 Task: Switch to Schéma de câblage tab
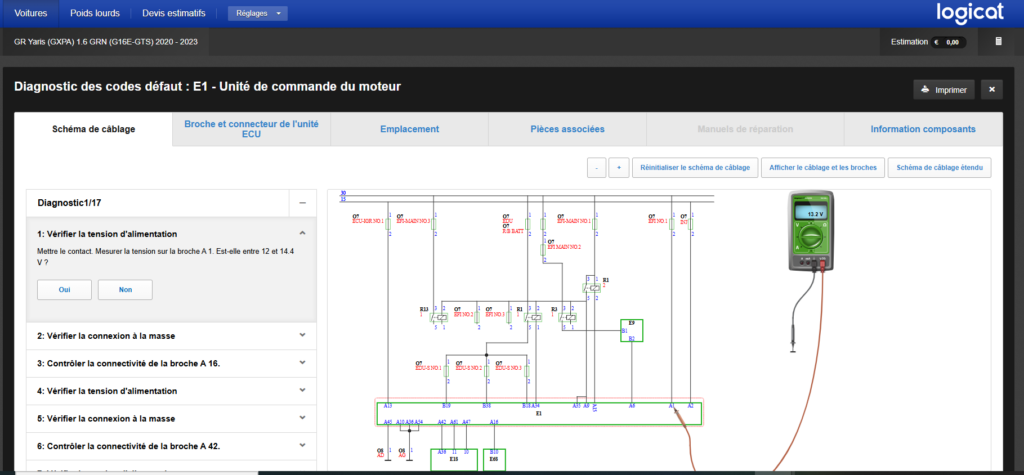coord(93,129)
